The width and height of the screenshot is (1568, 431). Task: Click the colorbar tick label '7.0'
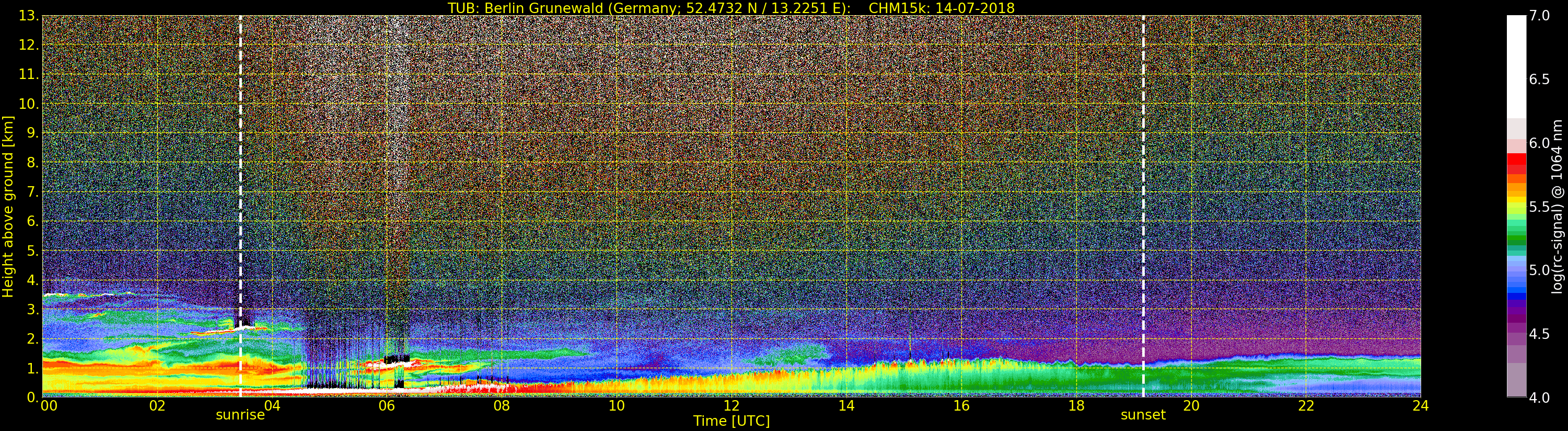pyautogui.click(x=1539, y=16)
